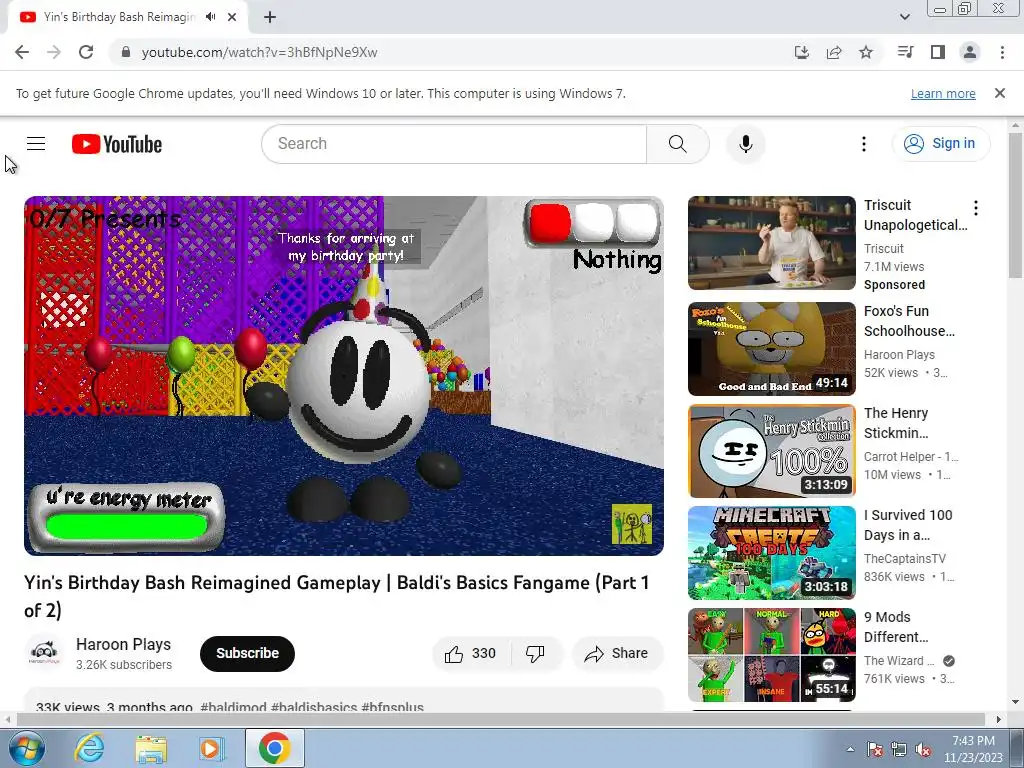Image resolution: width=1024 pixels, height=768 pixels.
Task: Click the browser forward arrow
Action: (x=54, y=52)
